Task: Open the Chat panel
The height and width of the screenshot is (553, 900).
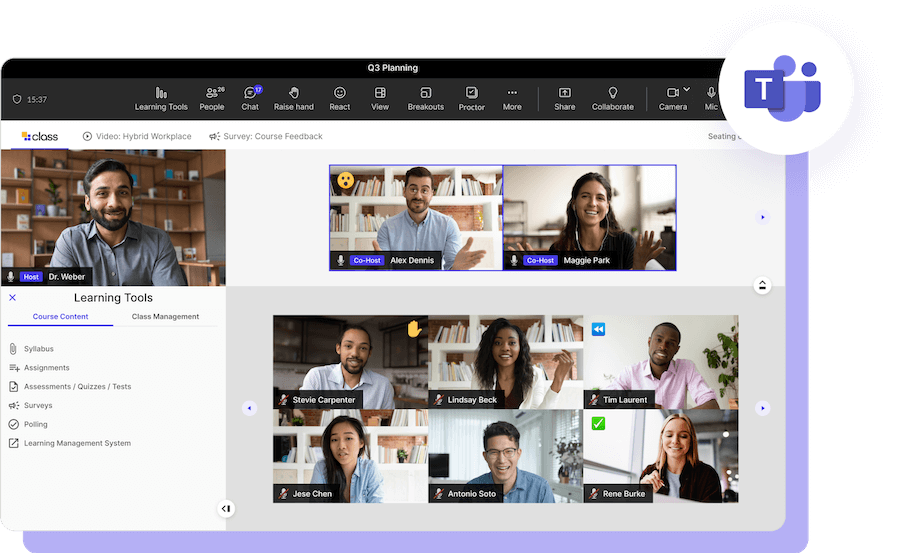Action: pyautogui.click(x=250, y=98)
